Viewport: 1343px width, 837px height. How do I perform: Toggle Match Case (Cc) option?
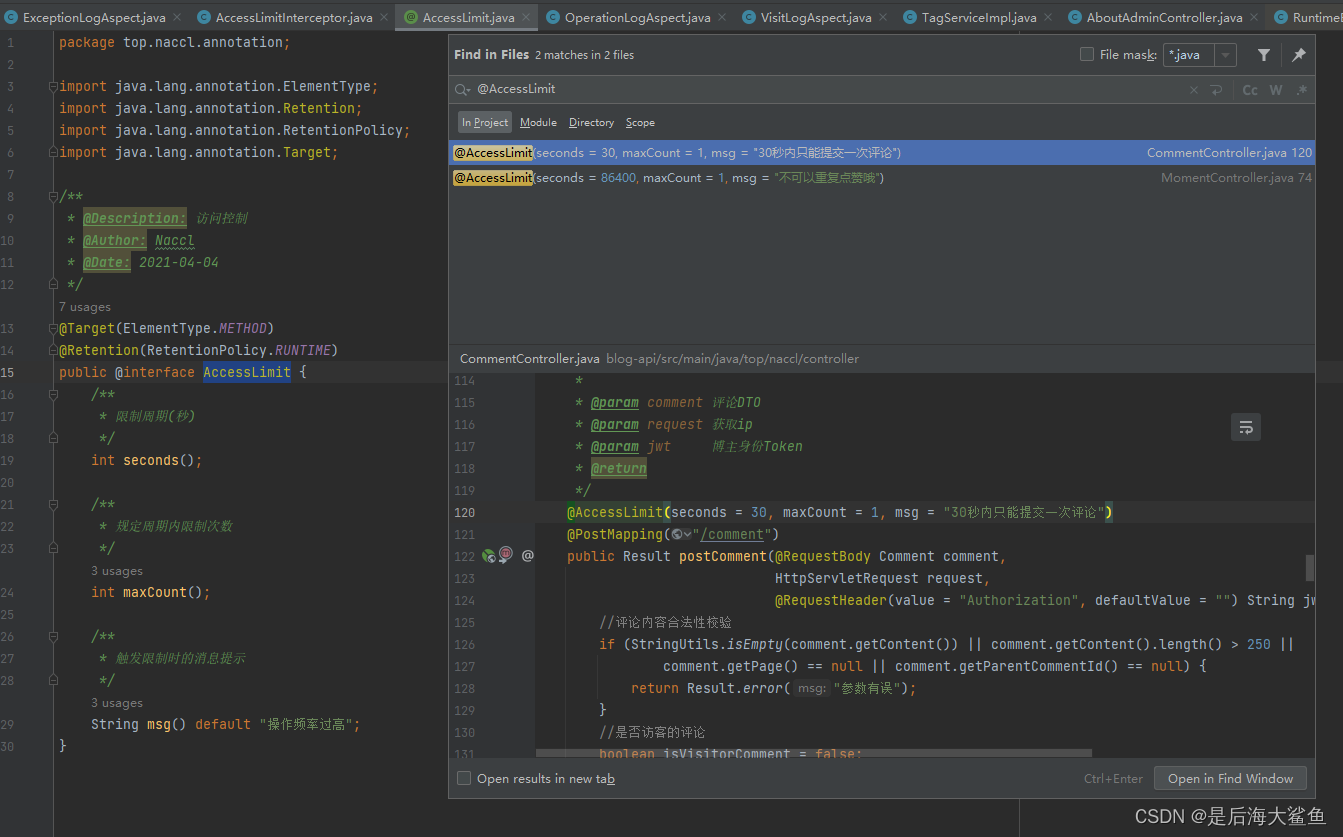click(1250, 90)
